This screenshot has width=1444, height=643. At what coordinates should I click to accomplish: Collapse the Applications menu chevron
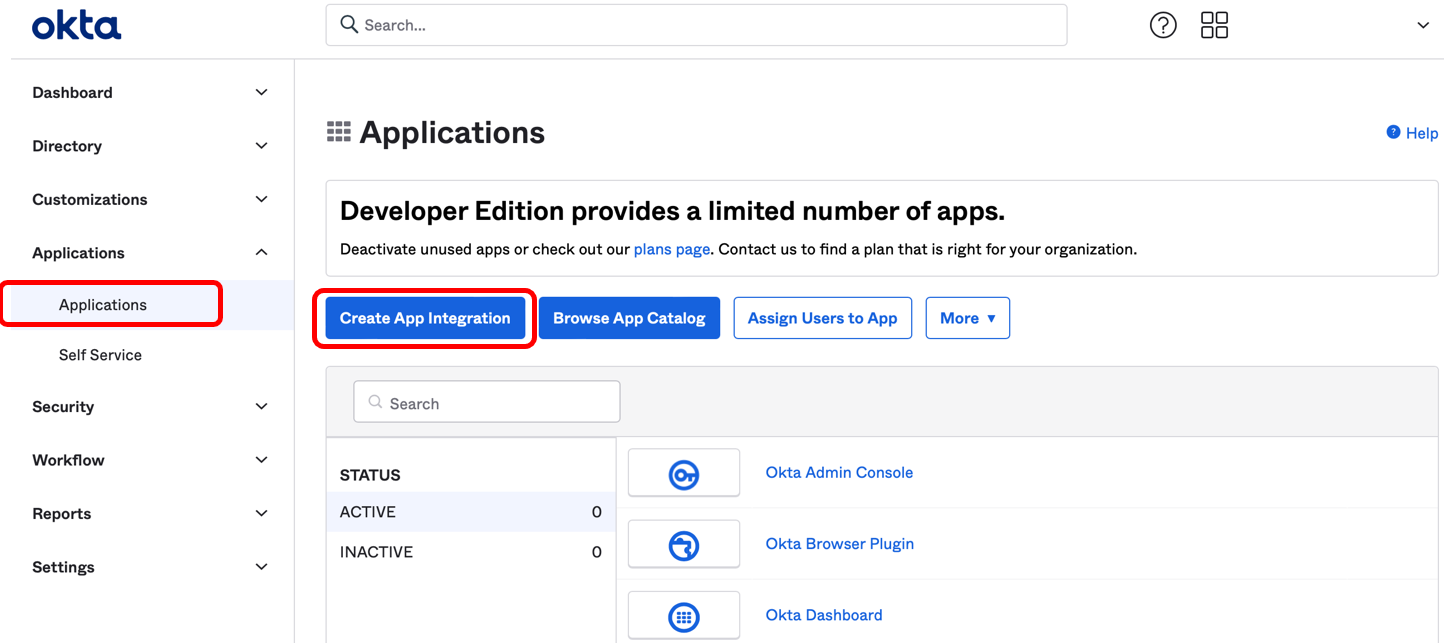[x=261, y=253]
